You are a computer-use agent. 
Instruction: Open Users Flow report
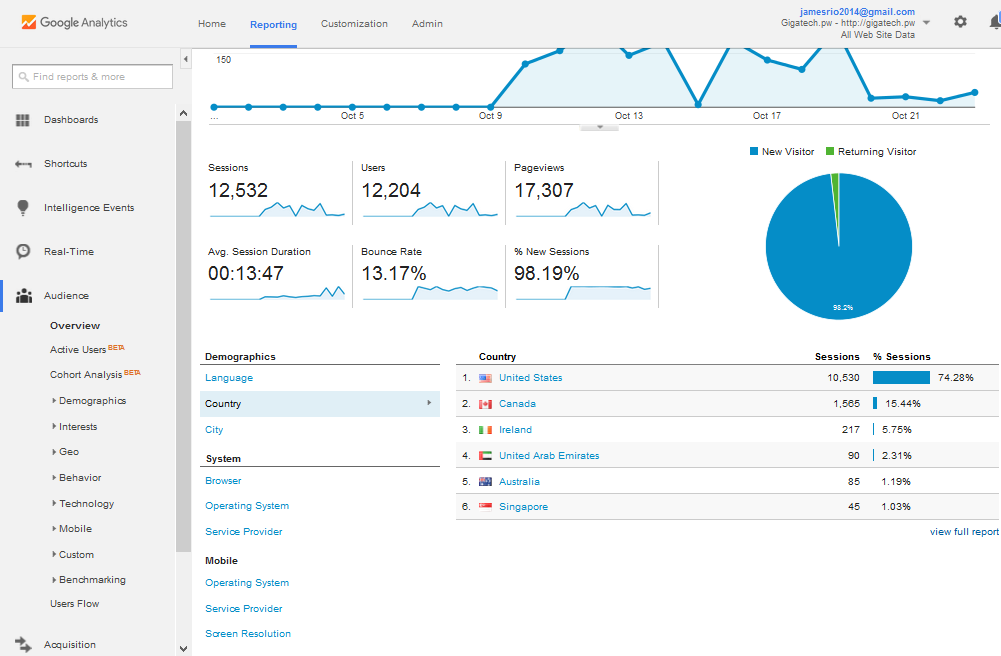click(x=75, y=604)
